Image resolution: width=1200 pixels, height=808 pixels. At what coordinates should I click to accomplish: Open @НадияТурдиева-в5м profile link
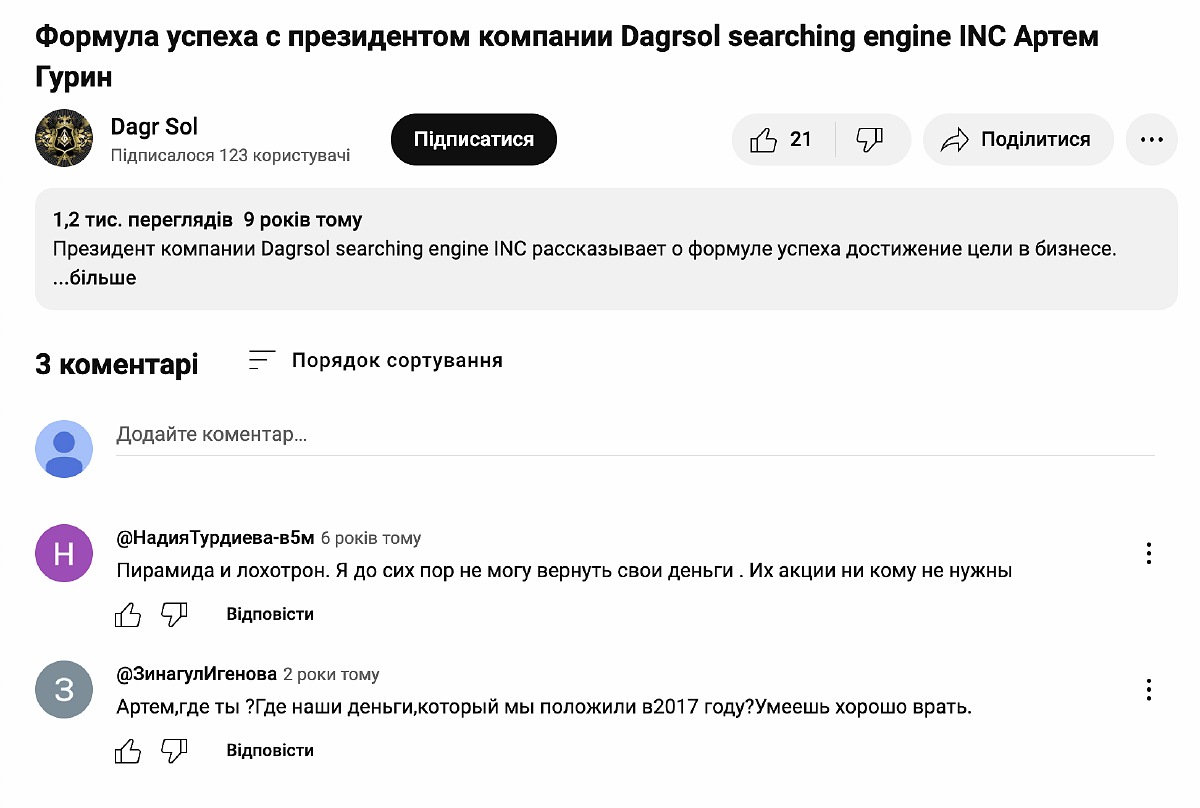click(x=215, y=538)
